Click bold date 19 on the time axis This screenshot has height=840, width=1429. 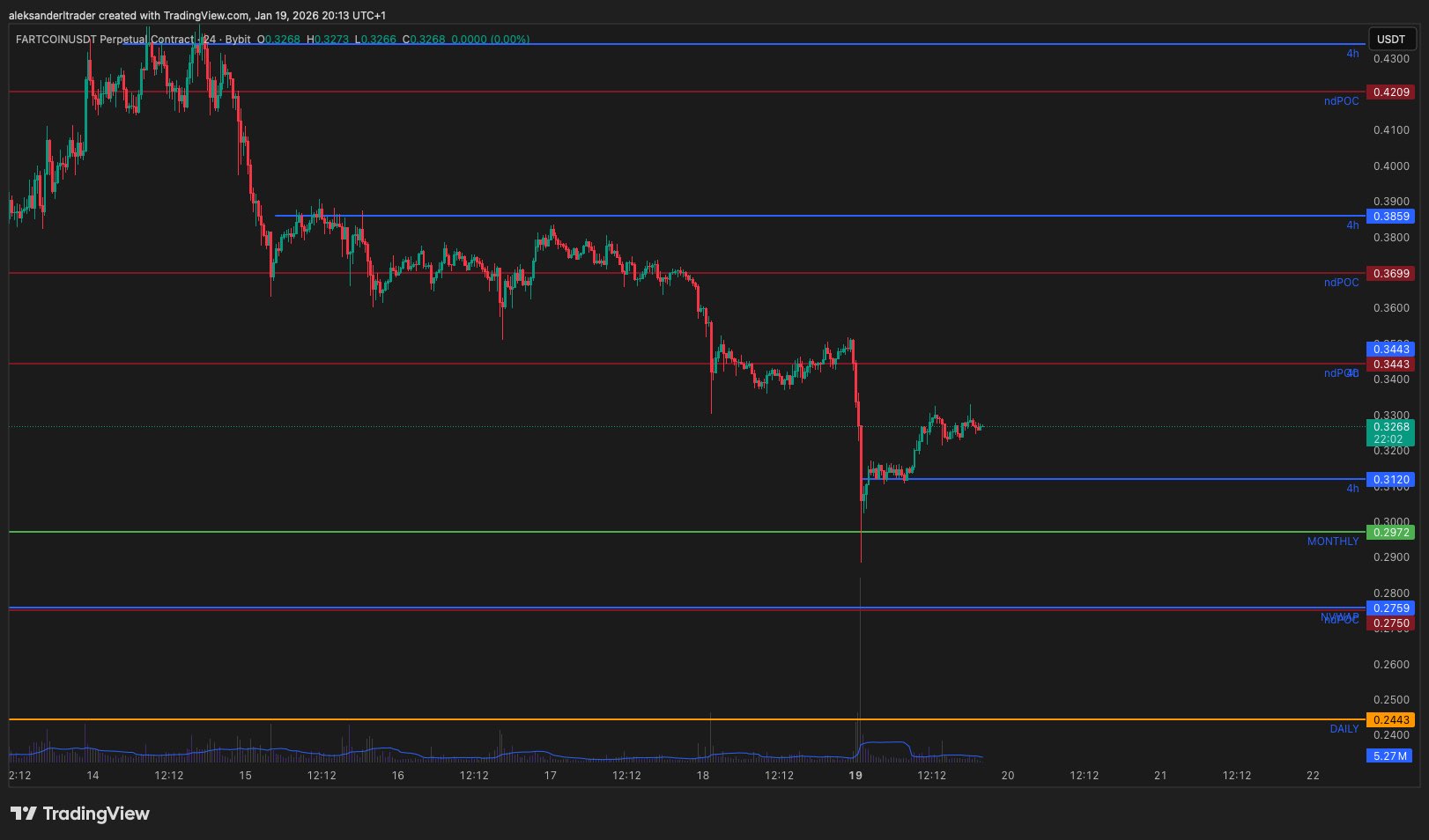[x=855, y=776]
